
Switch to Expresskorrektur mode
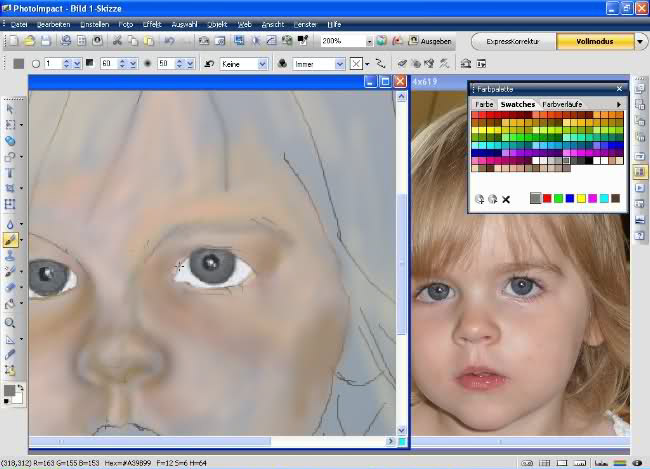(513, 42)
